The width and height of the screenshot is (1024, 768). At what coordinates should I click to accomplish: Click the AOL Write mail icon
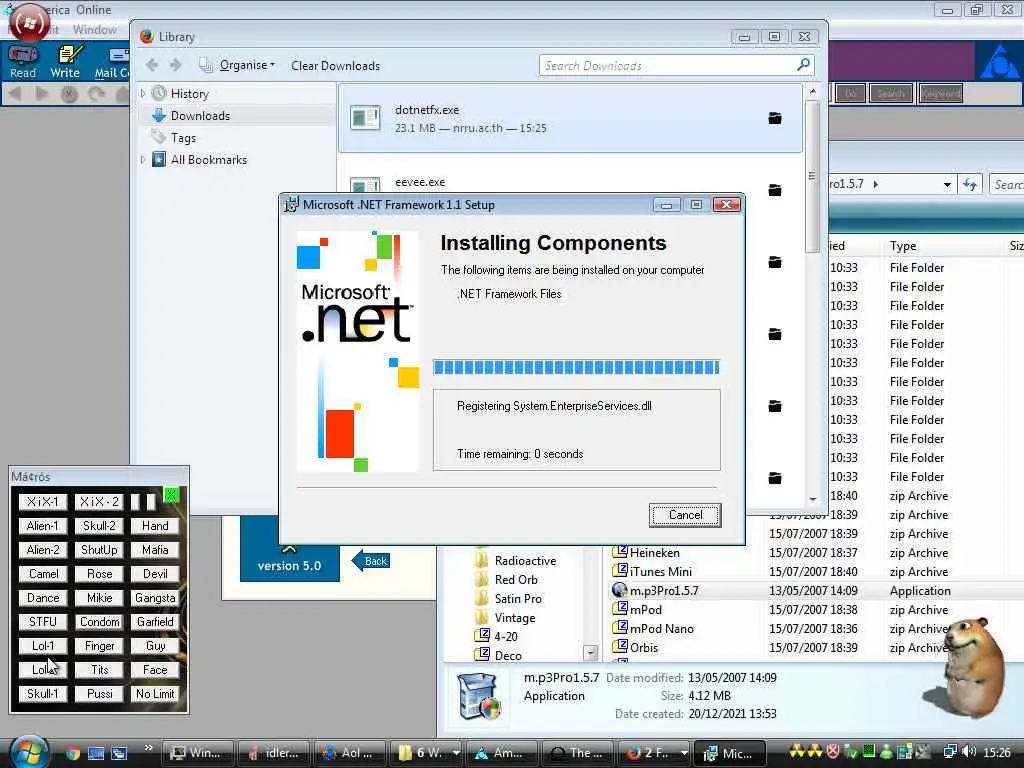click(65, 61)
